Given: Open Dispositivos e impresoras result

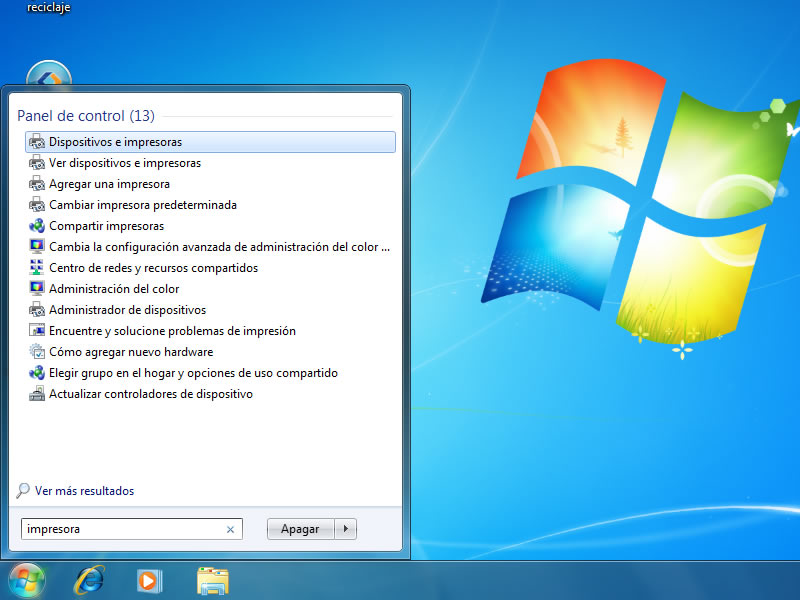Looking at the screenshot, I should coord(210,142).
